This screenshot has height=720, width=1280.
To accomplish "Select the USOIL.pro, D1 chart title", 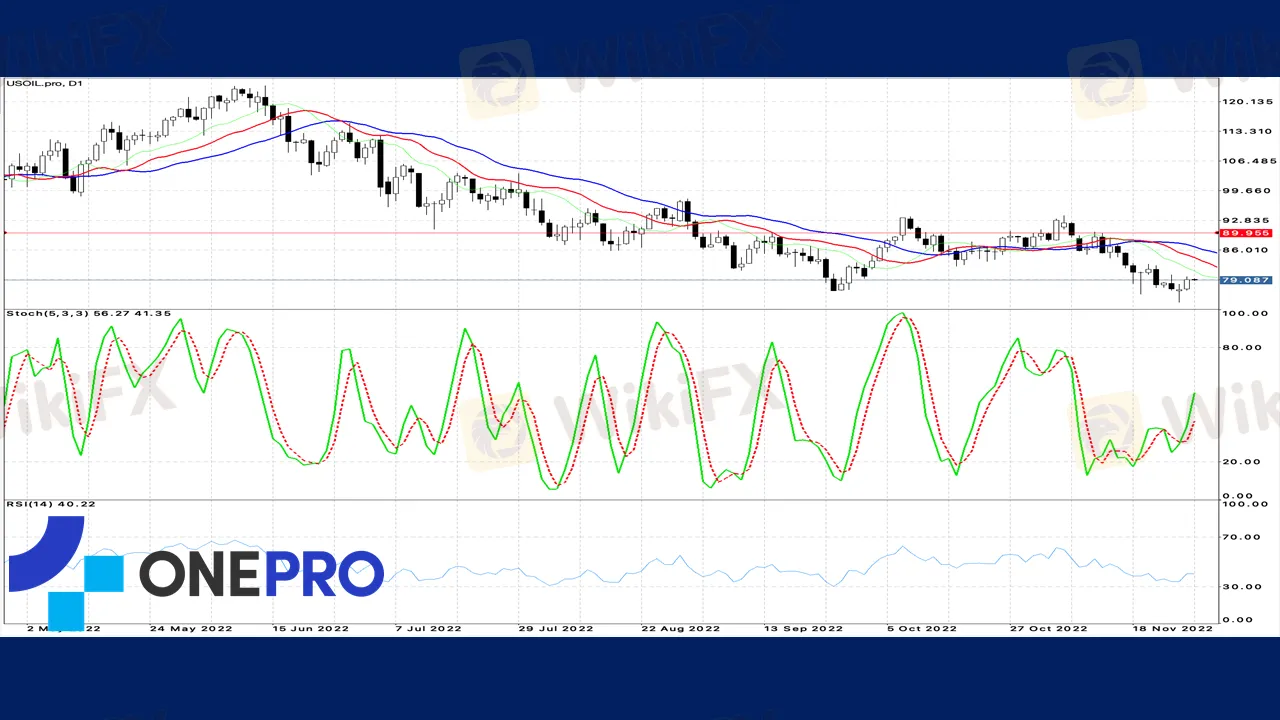I will tap(44, 84).
